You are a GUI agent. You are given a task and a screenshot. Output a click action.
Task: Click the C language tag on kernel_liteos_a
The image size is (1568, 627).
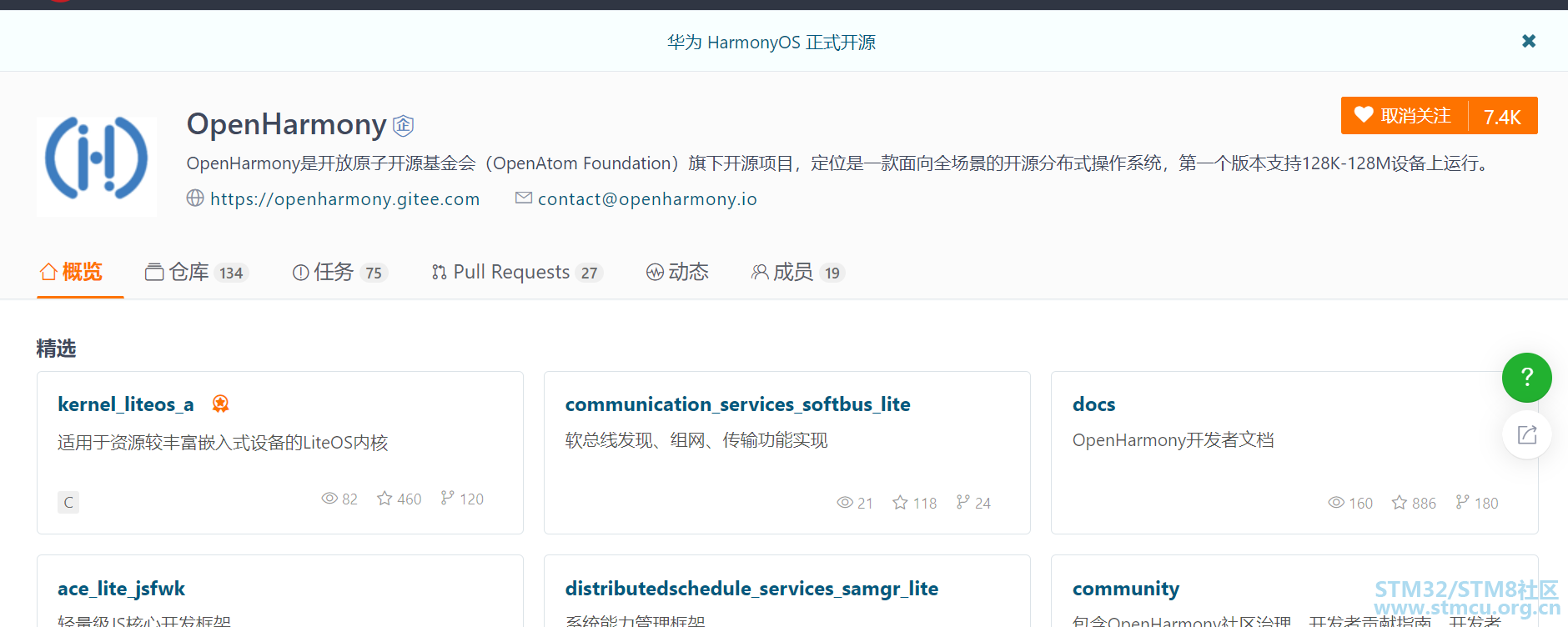pyautogui.click(x=68, y=502)
